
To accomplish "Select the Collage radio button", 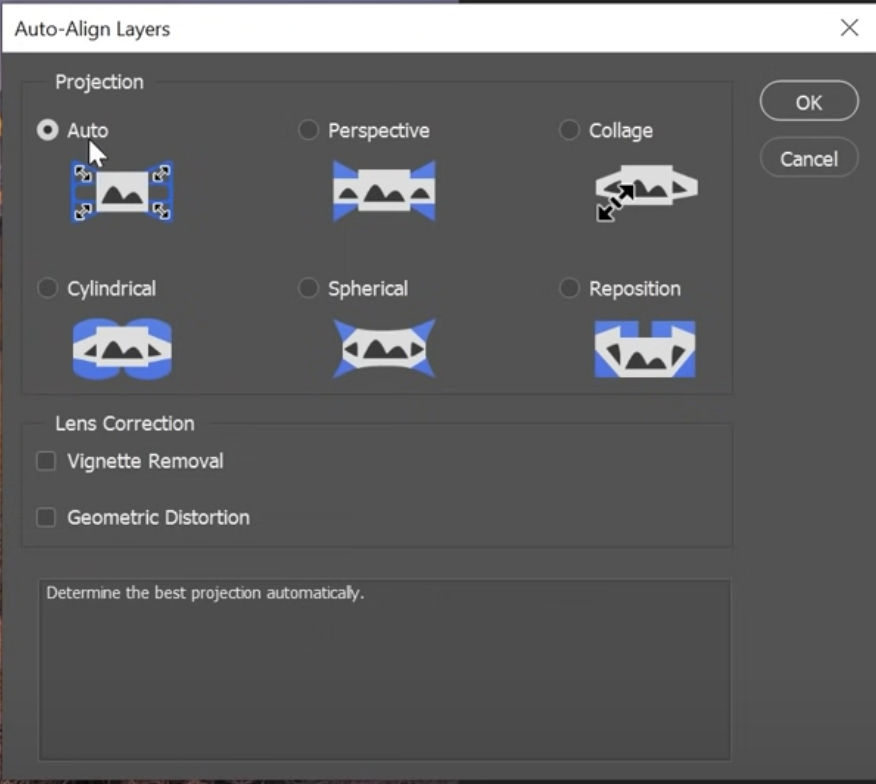I will pos(570,131).
